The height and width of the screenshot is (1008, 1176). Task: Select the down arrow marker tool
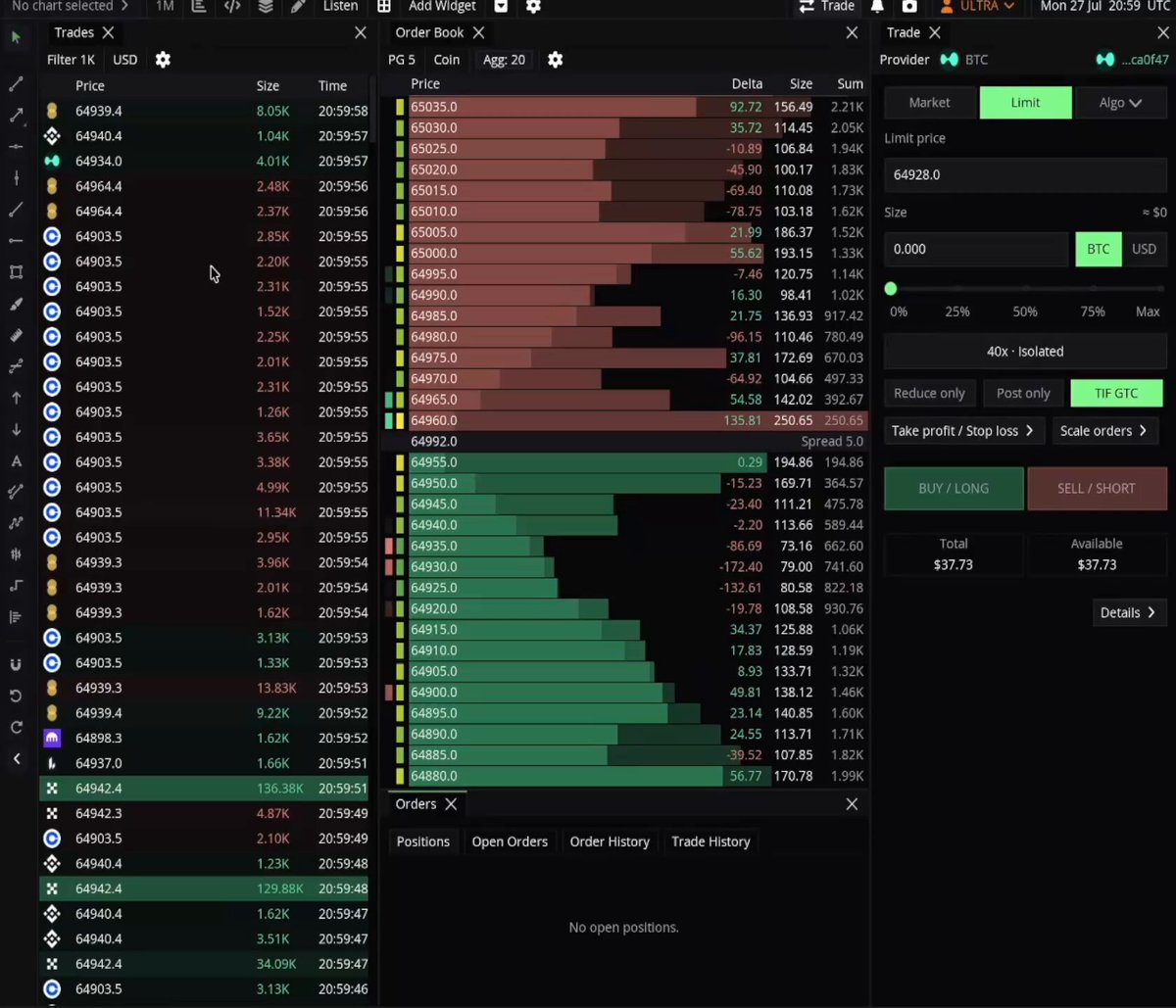(x=16, y=429)
